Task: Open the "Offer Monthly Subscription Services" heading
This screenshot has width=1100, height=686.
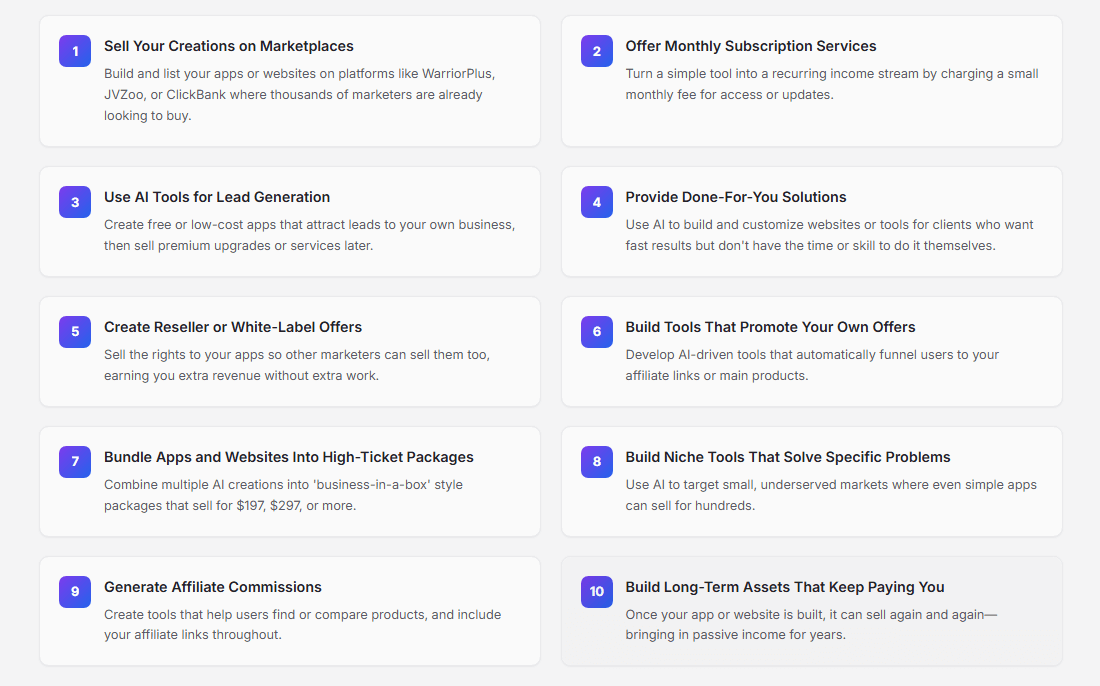Action: (x=750, y=46)
